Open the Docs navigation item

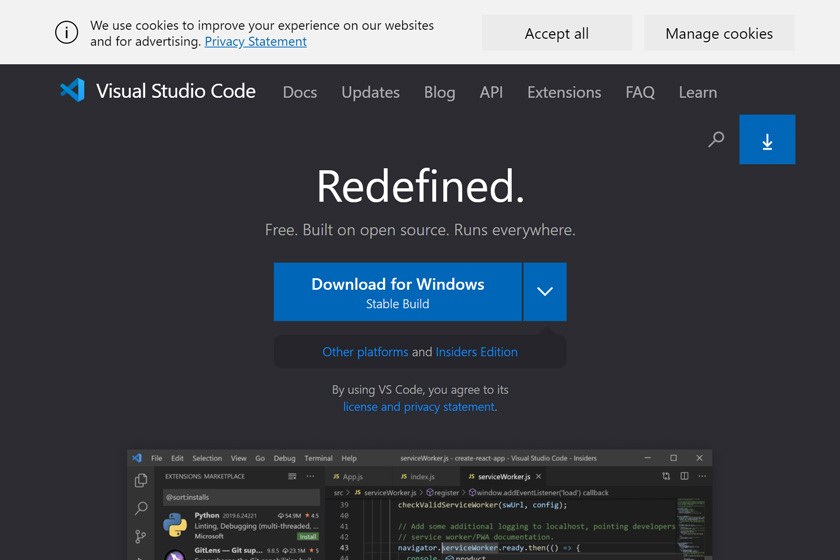[x=300, y=92]
